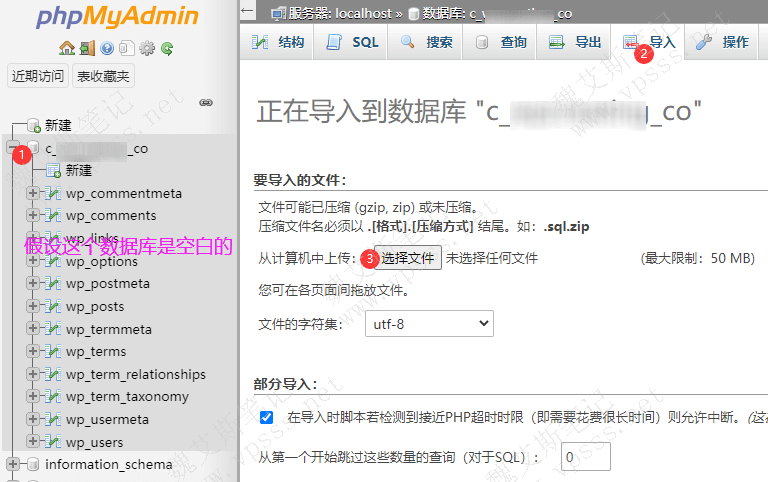The width and height of the screenshot is (768, 482).
Task: Click the Home icon under phpMyAdmin logo
Action: 66,48
